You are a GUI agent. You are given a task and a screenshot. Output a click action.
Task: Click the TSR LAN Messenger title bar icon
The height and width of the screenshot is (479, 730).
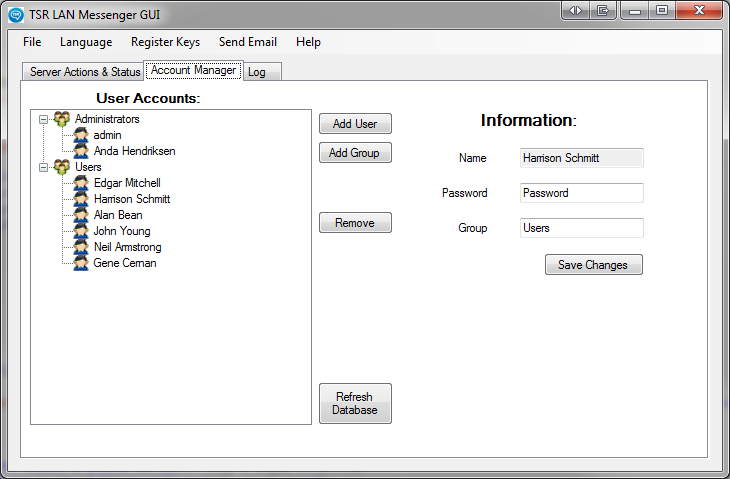pos(16,14)
